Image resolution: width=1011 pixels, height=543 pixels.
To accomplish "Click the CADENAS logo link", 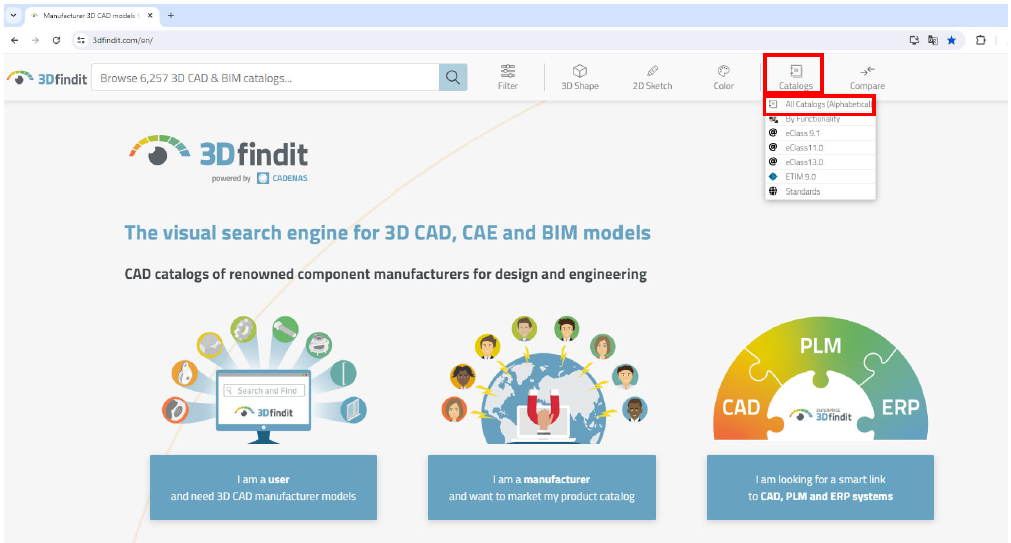I will point(282,178).
